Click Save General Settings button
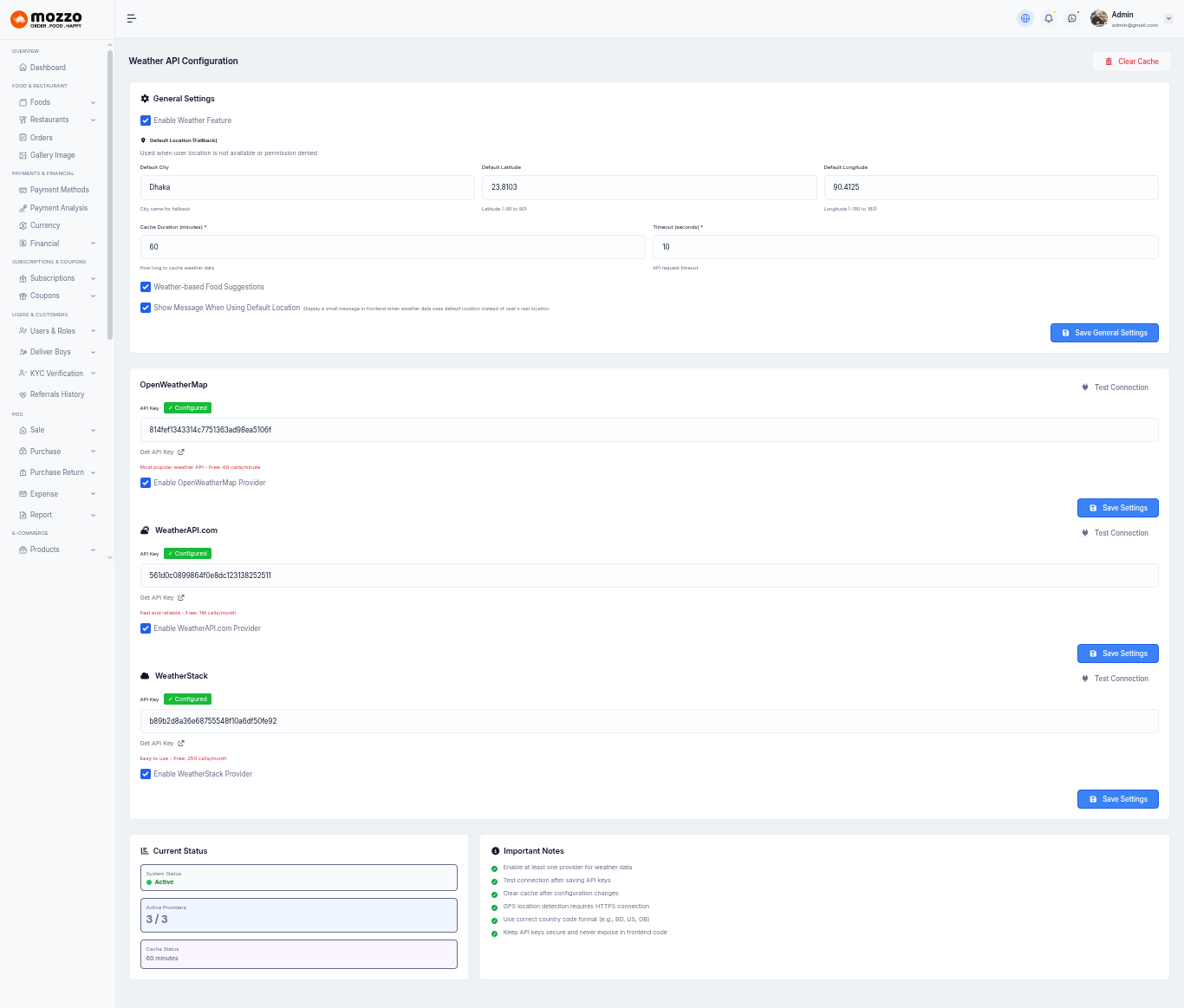The image size is (1184, 1008). point(1104,333)
